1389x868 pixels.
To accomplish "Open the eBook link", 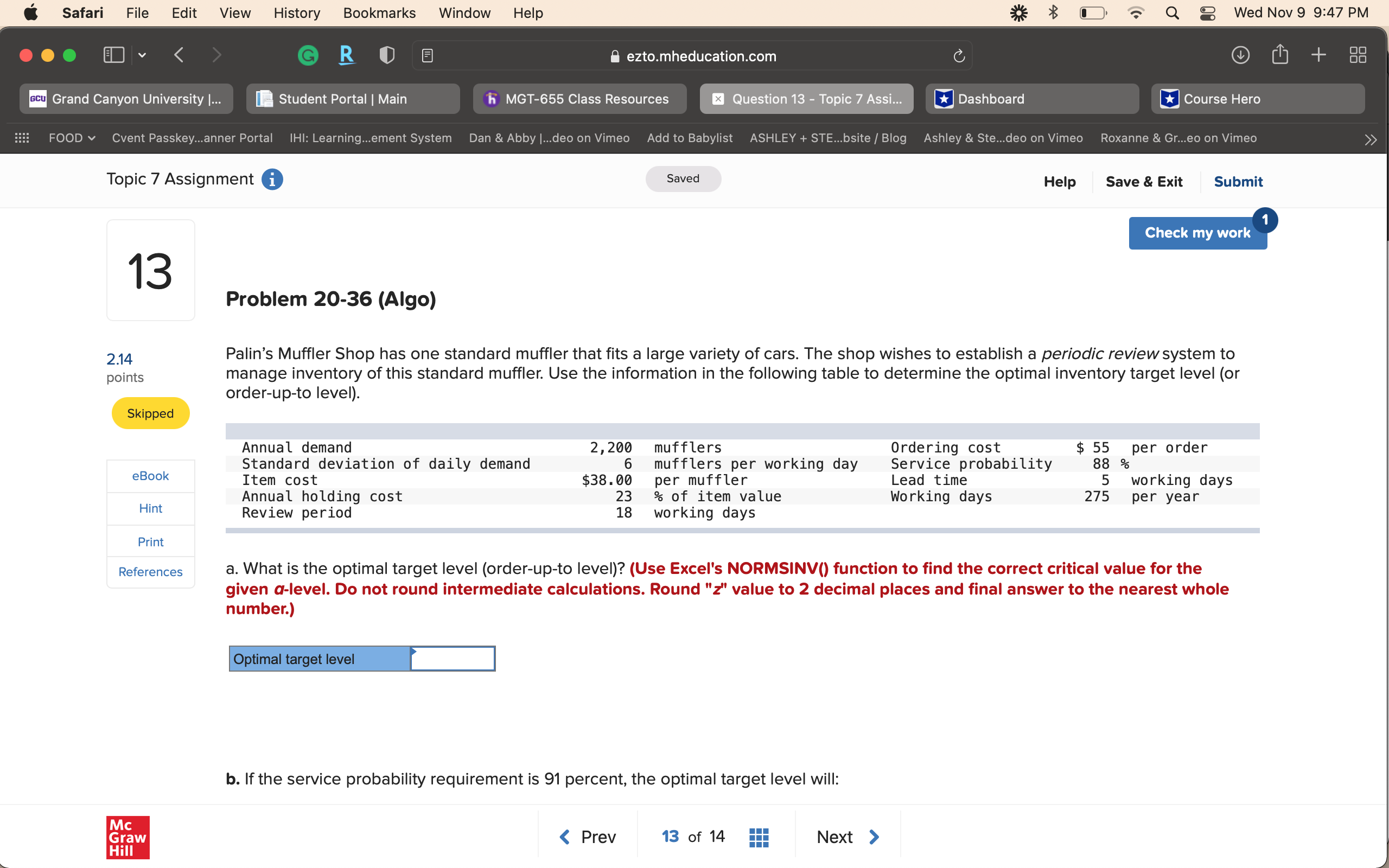I will coord(150,476).
